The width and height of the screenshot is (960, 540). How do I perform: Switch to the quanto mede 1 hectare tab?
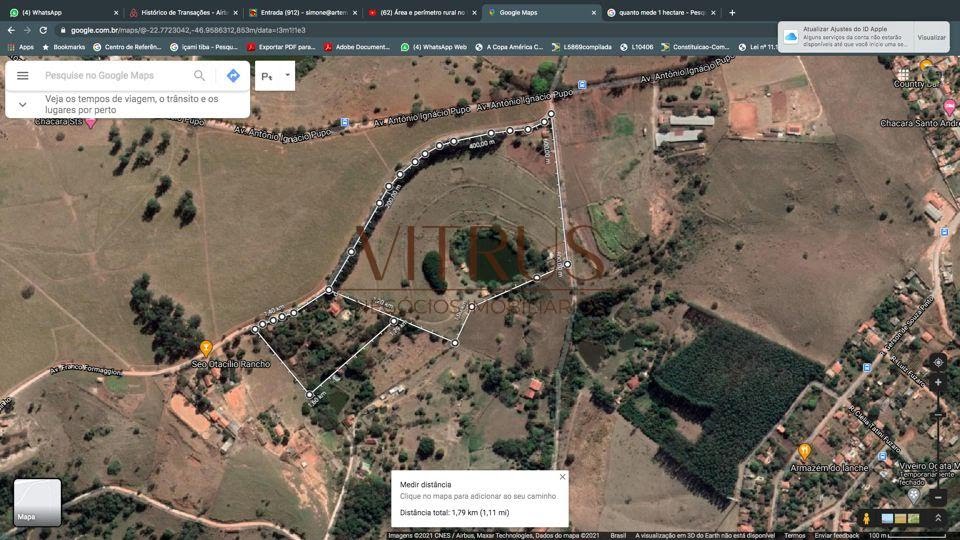pyautogui.click(x=661, y=12)
